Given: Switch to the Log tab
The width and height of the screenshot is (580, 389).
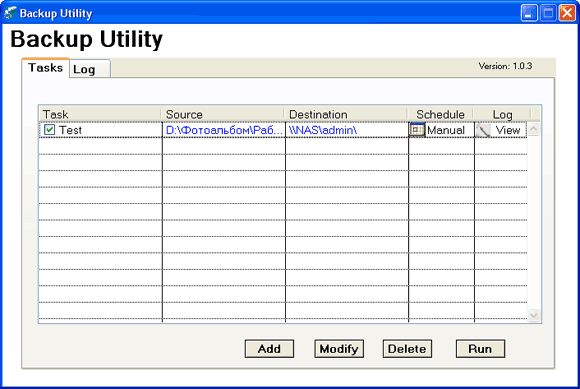Looking at the screenshot, I should [90, 69].
